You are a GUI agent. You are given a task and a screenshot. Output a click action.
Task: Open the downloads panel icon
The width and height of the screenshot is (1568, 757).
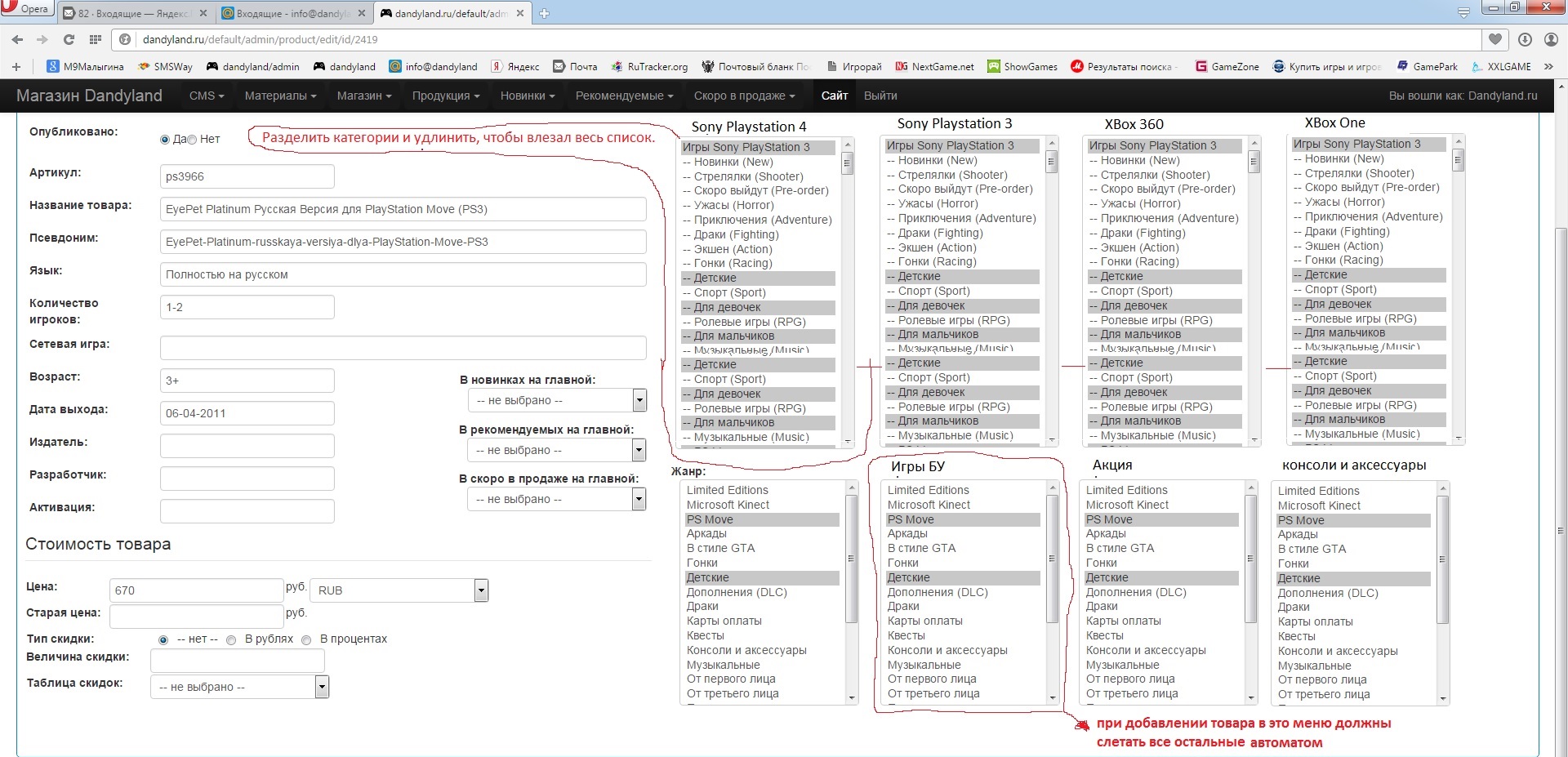(x=1525, y=39)
